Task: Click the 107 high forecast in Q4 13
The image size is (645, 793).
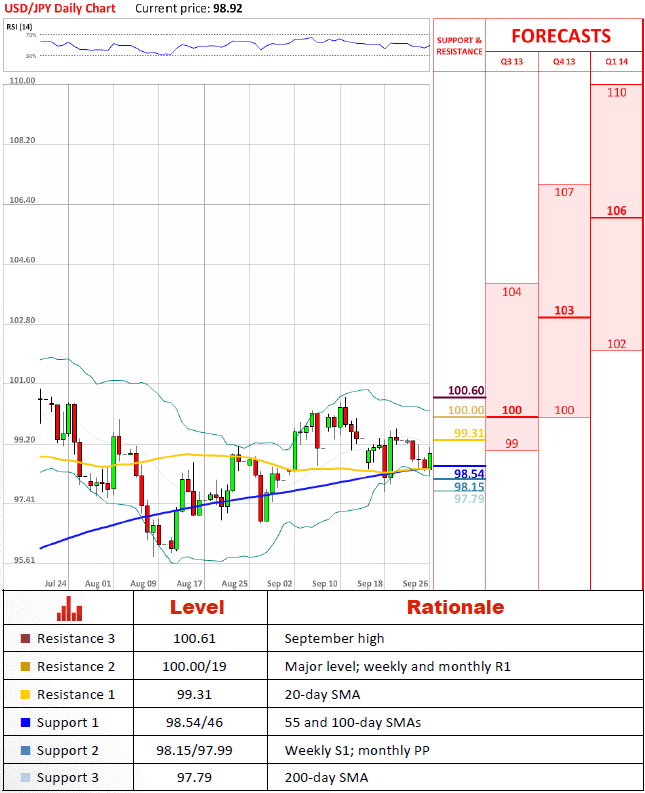Action: tap(564, 192)
